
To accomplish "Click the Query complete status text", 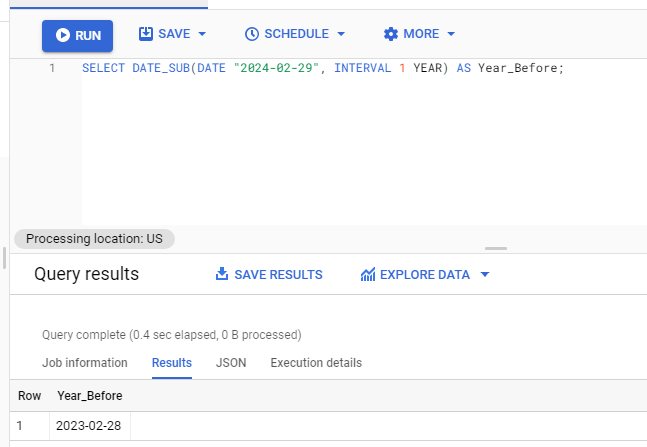I will click(x=172, y=335).
